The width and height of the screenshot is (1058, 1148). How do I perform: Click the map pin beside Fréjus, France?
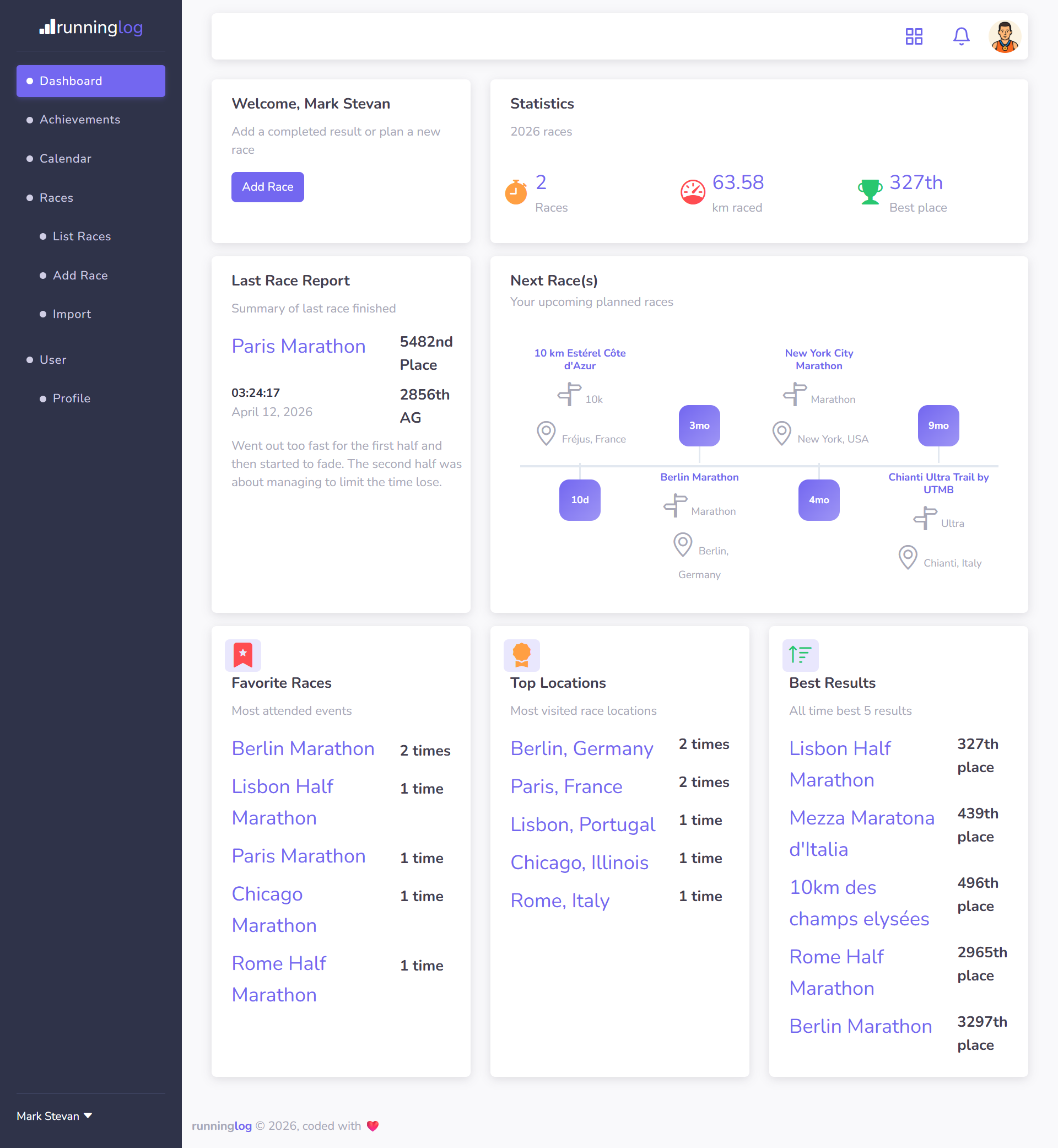(x=546, y=433)
